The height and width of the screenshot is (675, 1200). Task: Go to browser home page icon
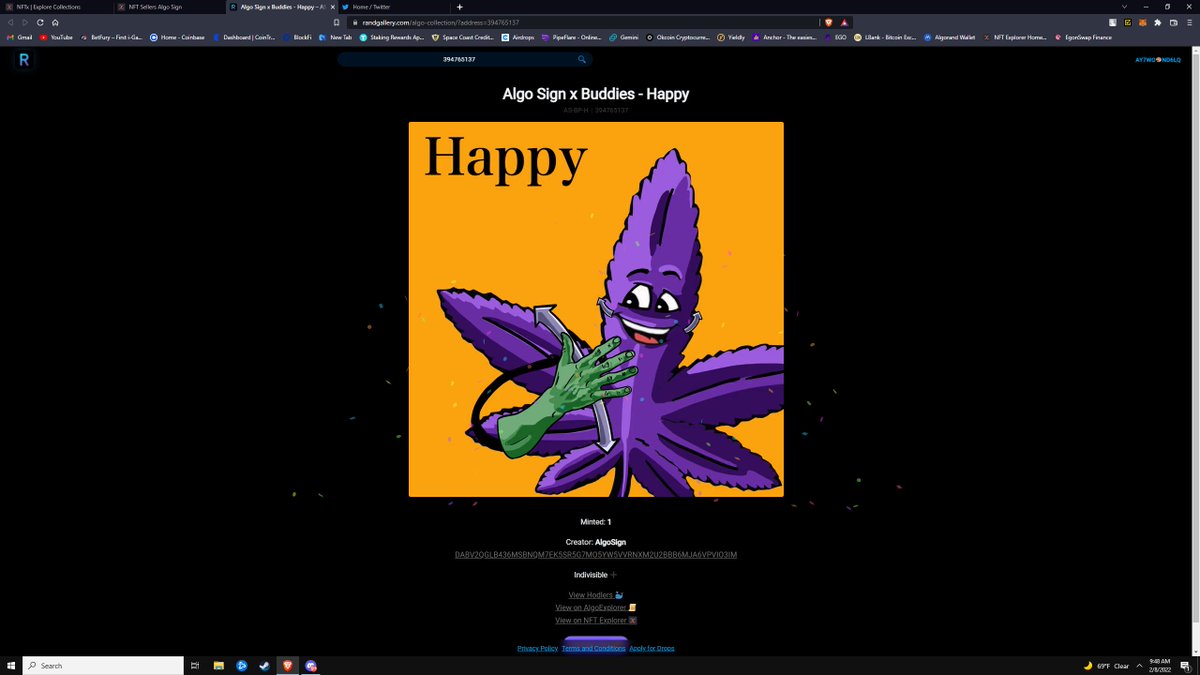(x=55, y=22)
